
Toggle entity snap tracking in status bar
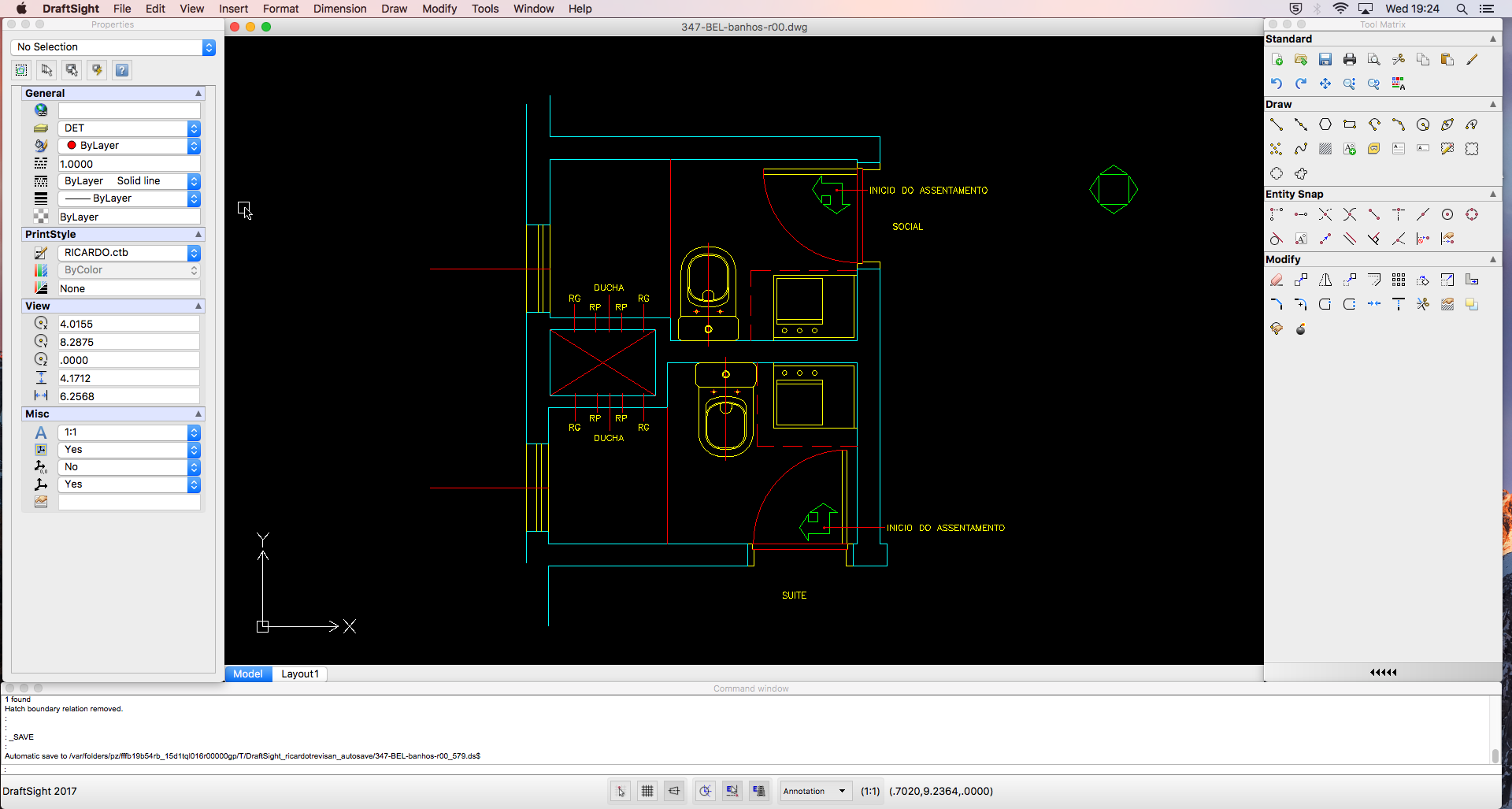[x=732, y=791]
